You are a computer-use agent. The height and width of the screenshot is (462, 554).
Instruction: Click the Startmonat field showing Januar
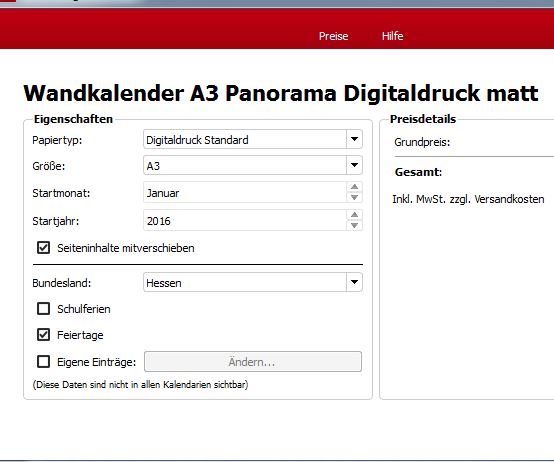[x=245, y=192]
